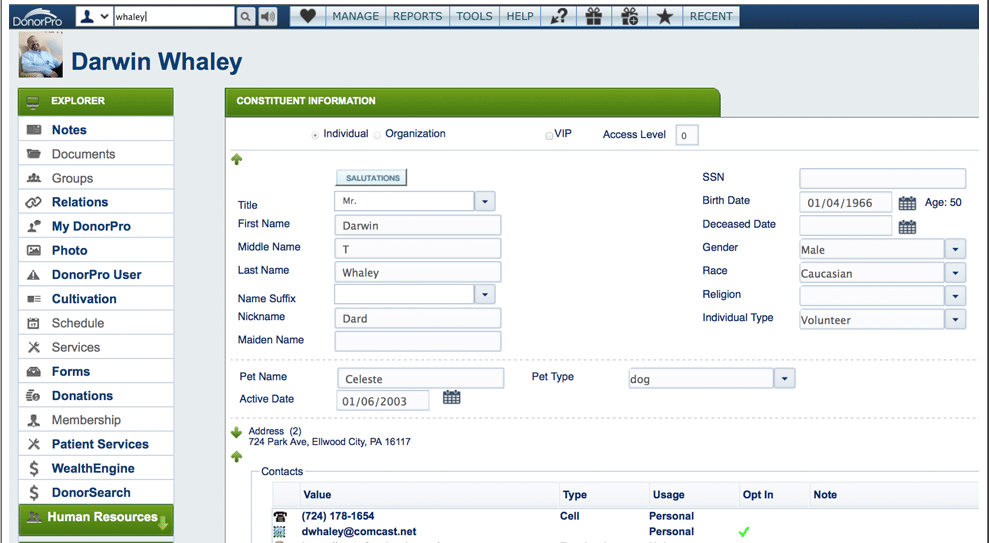
Task: Open Notes in Explorer sidebar
Action: [96, 130]
